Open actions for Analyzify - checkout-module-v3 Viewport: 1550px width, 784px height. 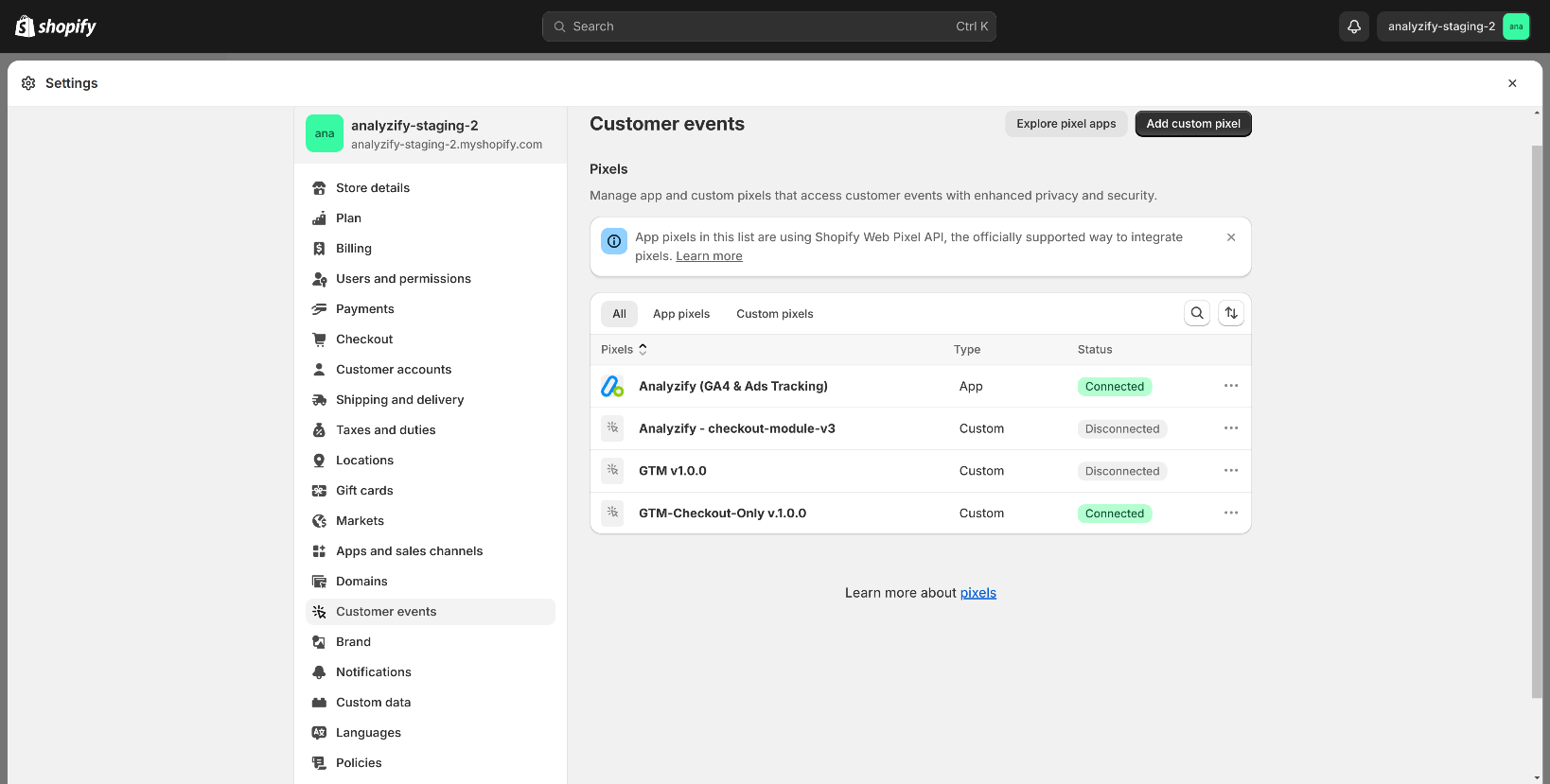click(x=1231, y=428)
